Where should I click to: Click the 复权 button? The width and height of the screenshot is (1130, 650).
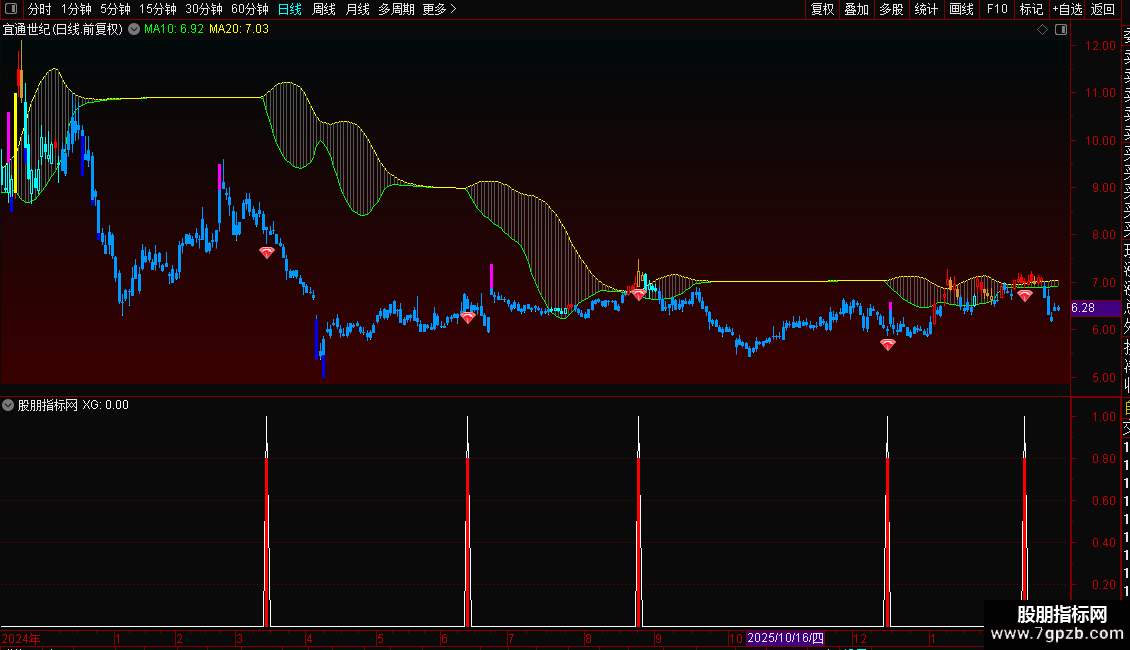pyautogui.click(x=822, y=9)
